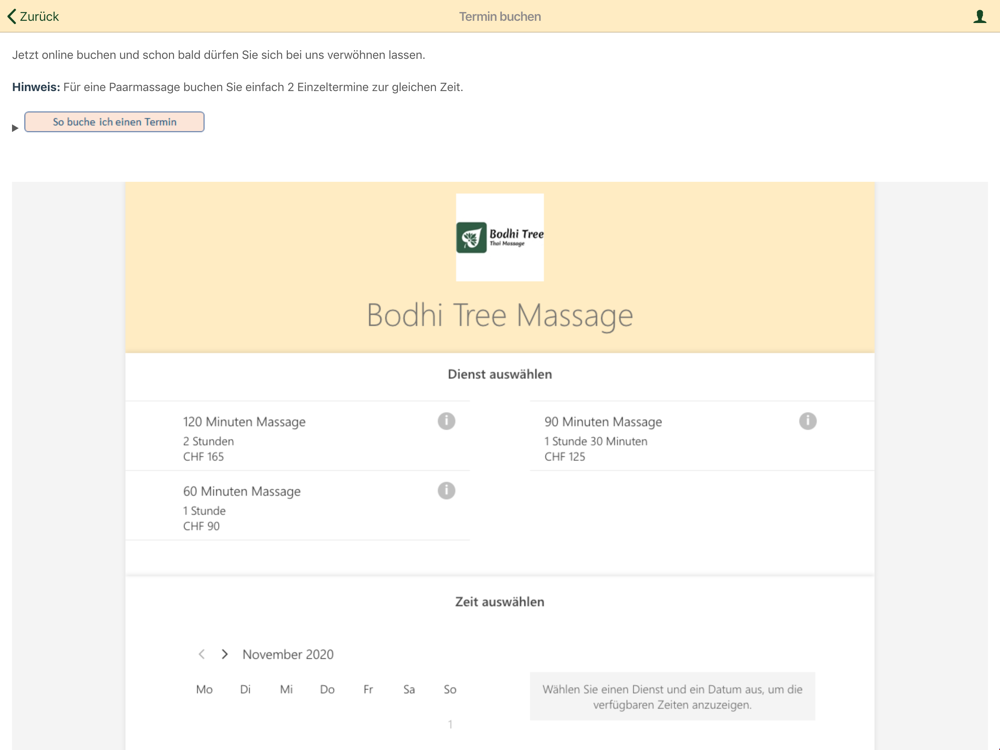Image resolution: width=1000 pixels, height=750 pixels.
Task: Click the 1 Stunde 30 Minuten duration
Action: pos(596,441)
